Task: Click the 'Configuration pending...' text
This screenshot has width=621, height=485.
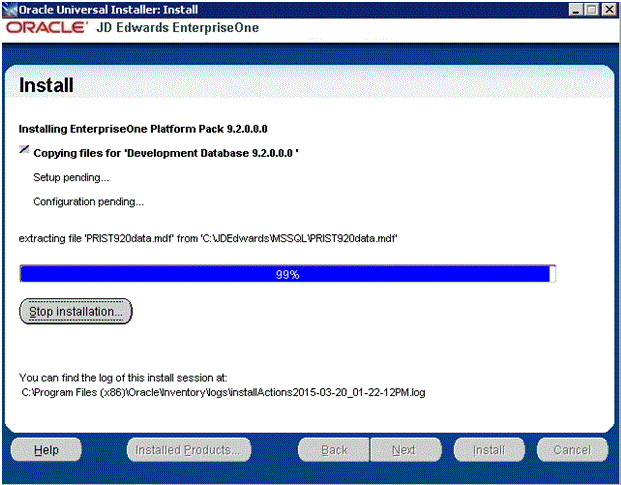Action: 89,202
